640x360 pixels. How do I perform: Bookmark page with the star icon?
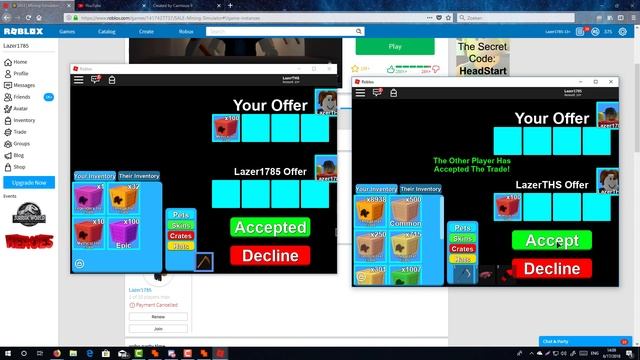pyautogui.click(x=449, y=18)
